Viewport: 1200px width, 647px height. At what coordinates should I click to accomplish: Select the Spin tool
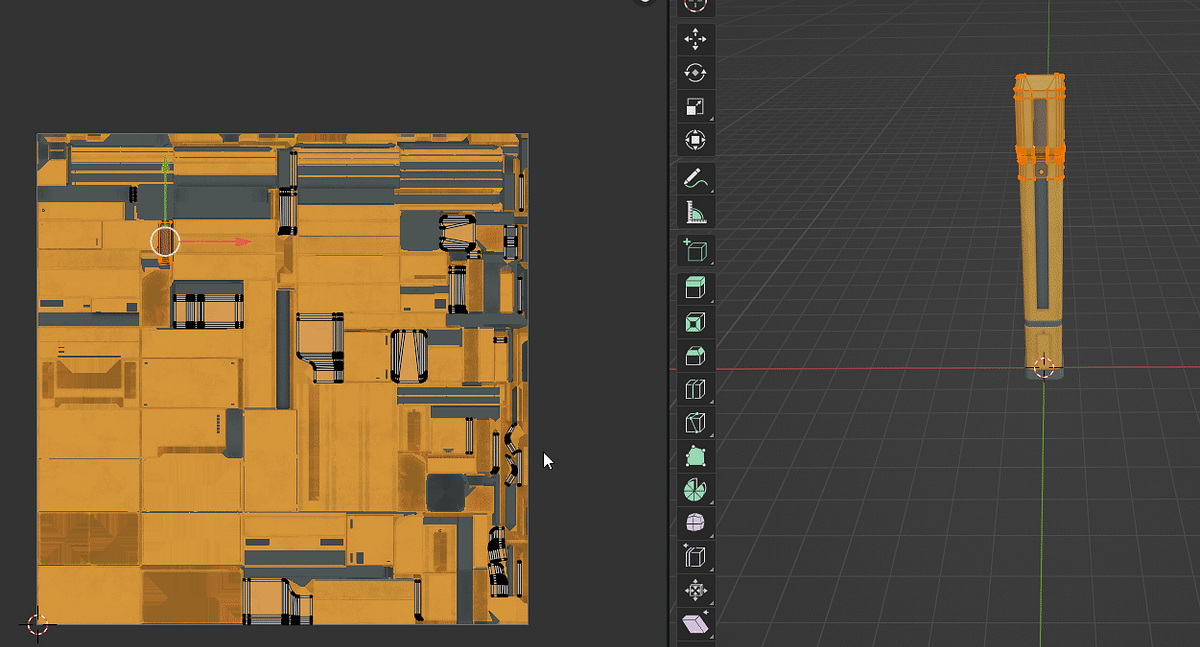[x=693, y=490]
